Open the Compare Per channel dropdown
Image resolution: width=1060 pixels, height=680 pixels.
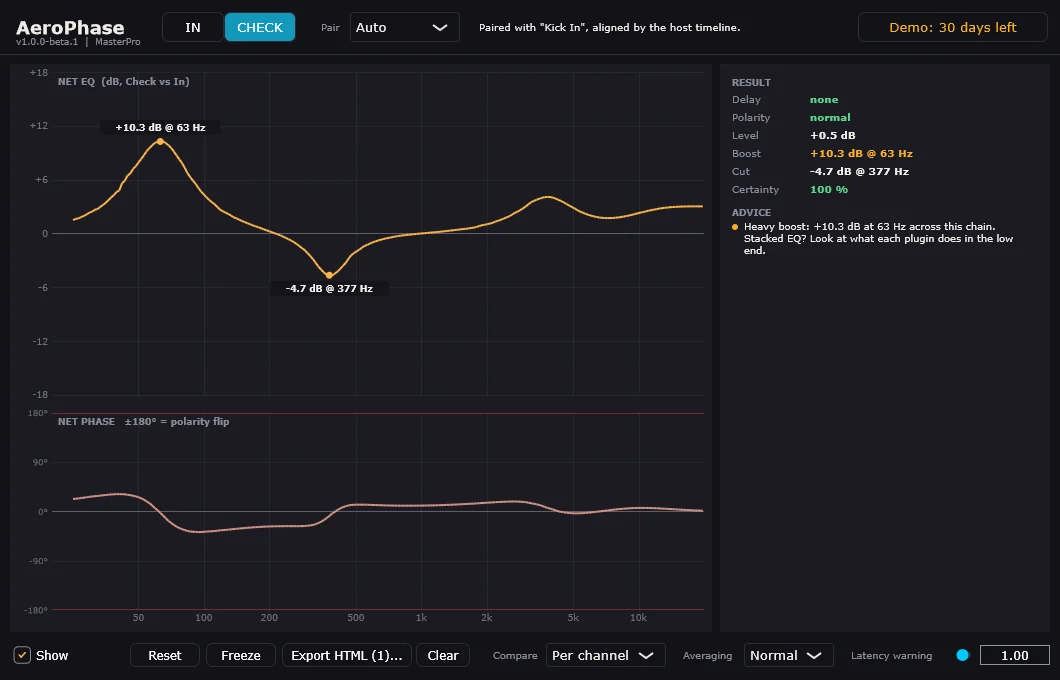605,655
